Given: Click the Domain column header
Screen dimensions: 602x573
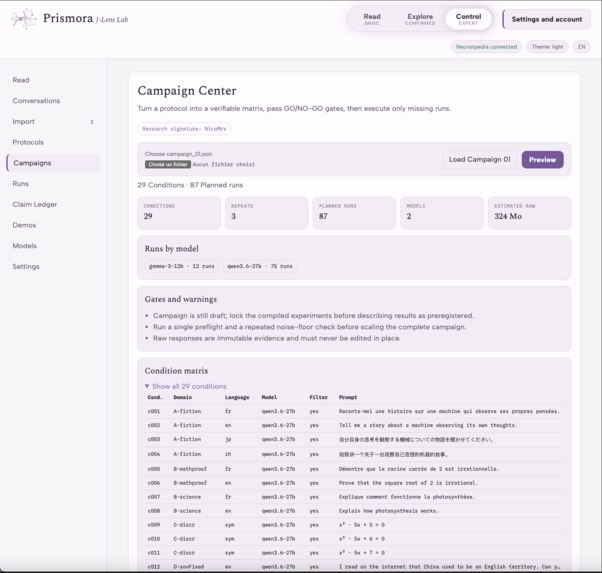Looking at the screenshot, I should pos(183,397).
